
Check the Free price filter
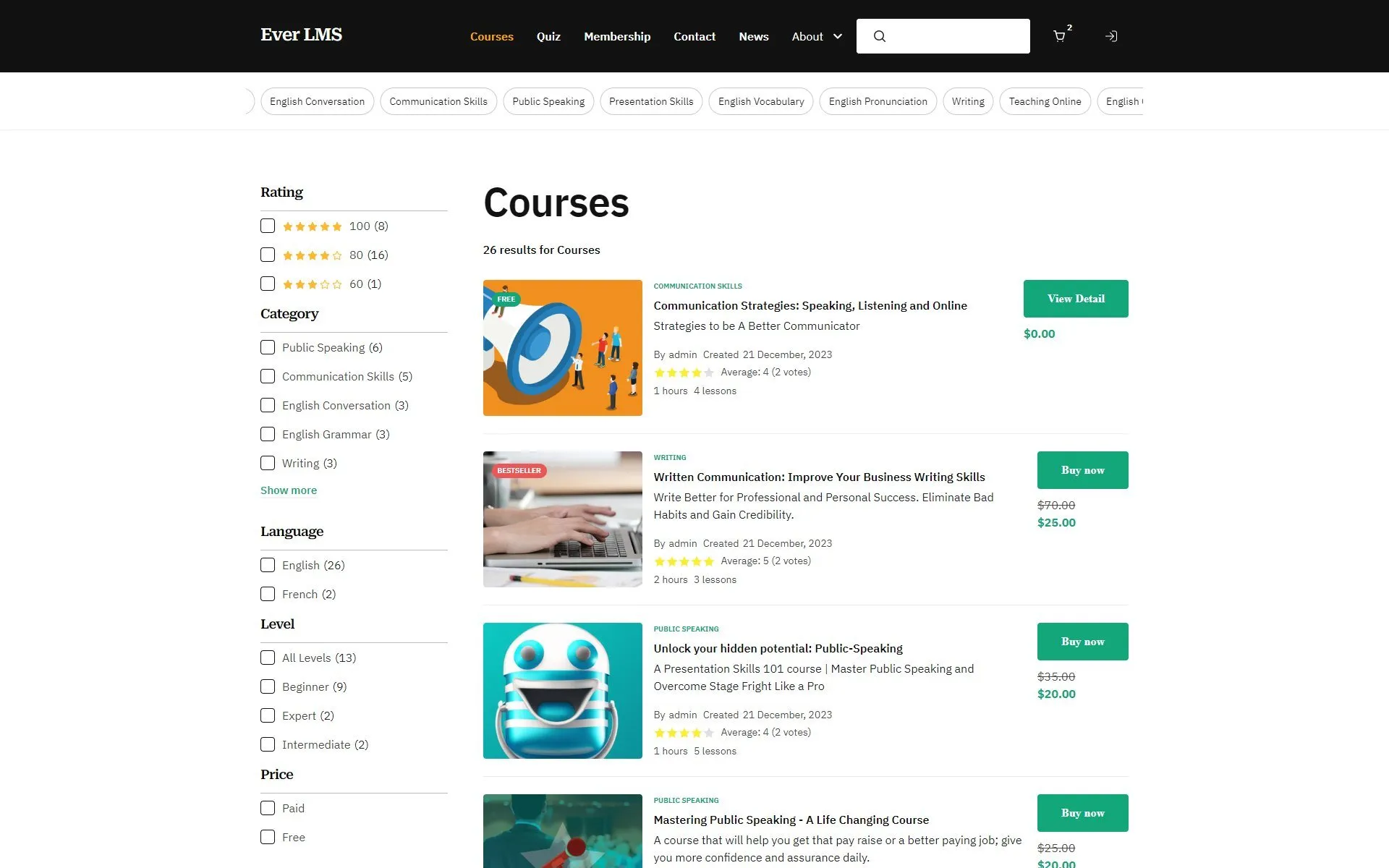tap(268, 837)
